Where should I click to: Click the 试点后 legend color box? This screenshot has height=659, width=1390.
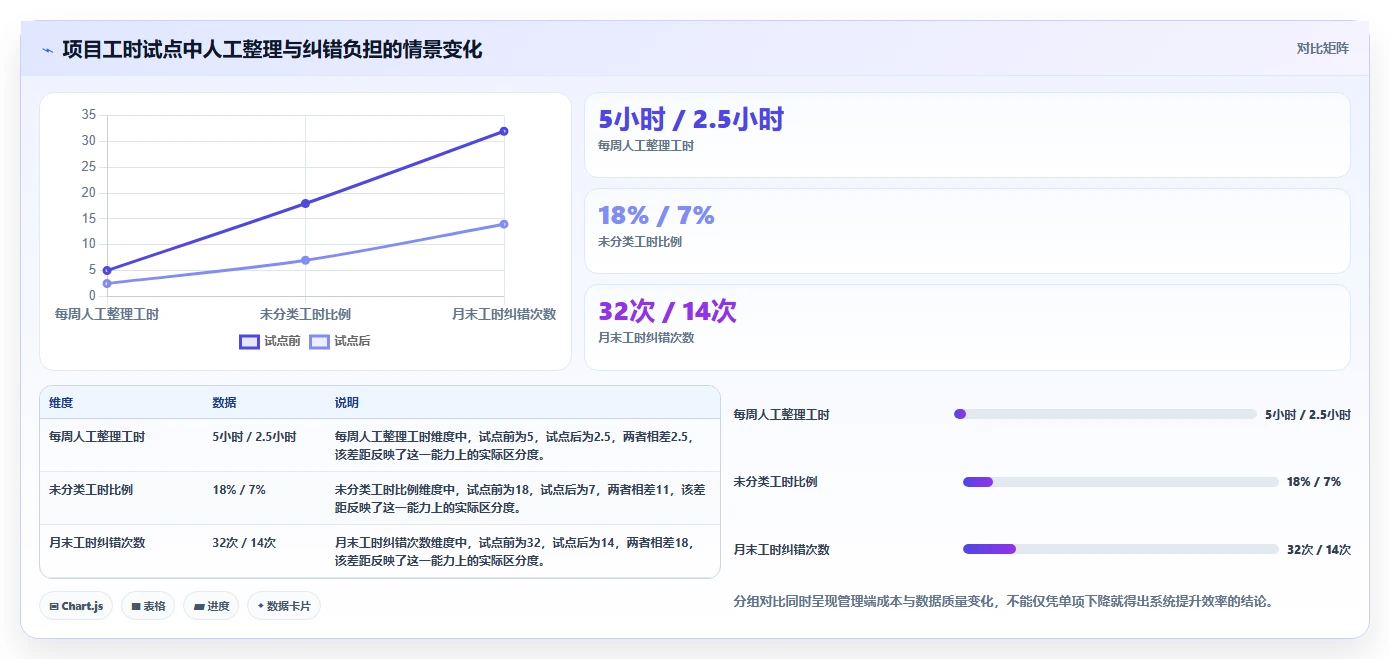click(319, 341)
